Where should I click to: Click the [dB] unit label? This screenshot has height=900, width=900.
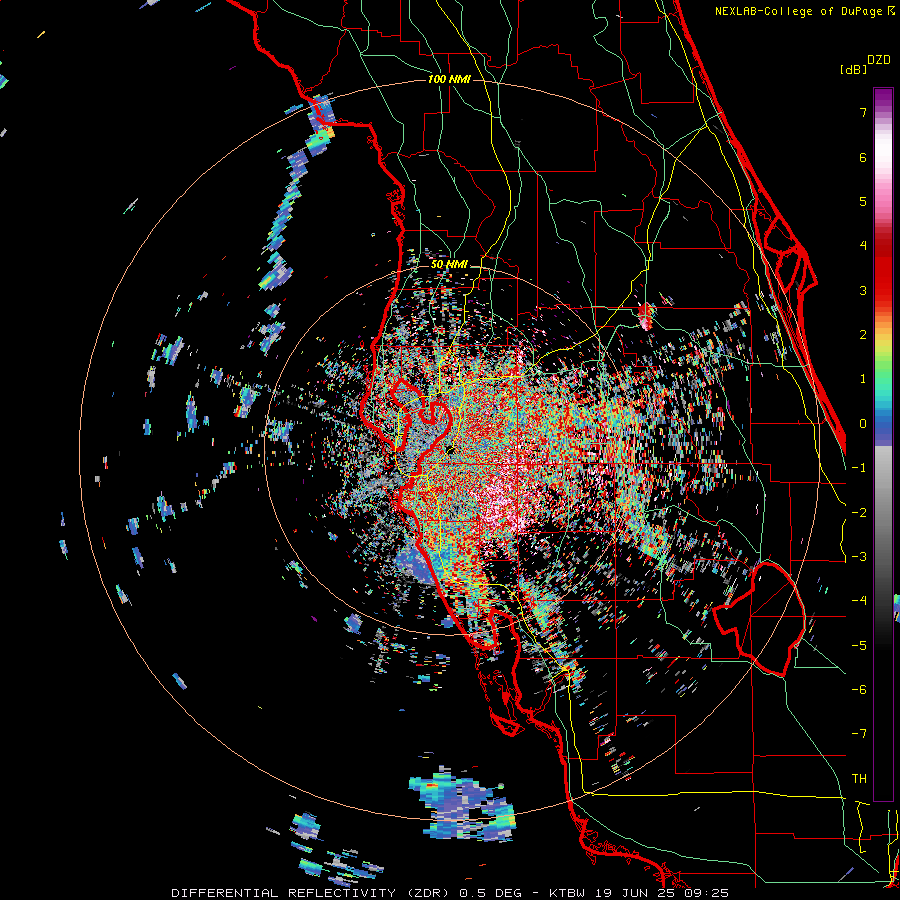(x=853, y=70)
